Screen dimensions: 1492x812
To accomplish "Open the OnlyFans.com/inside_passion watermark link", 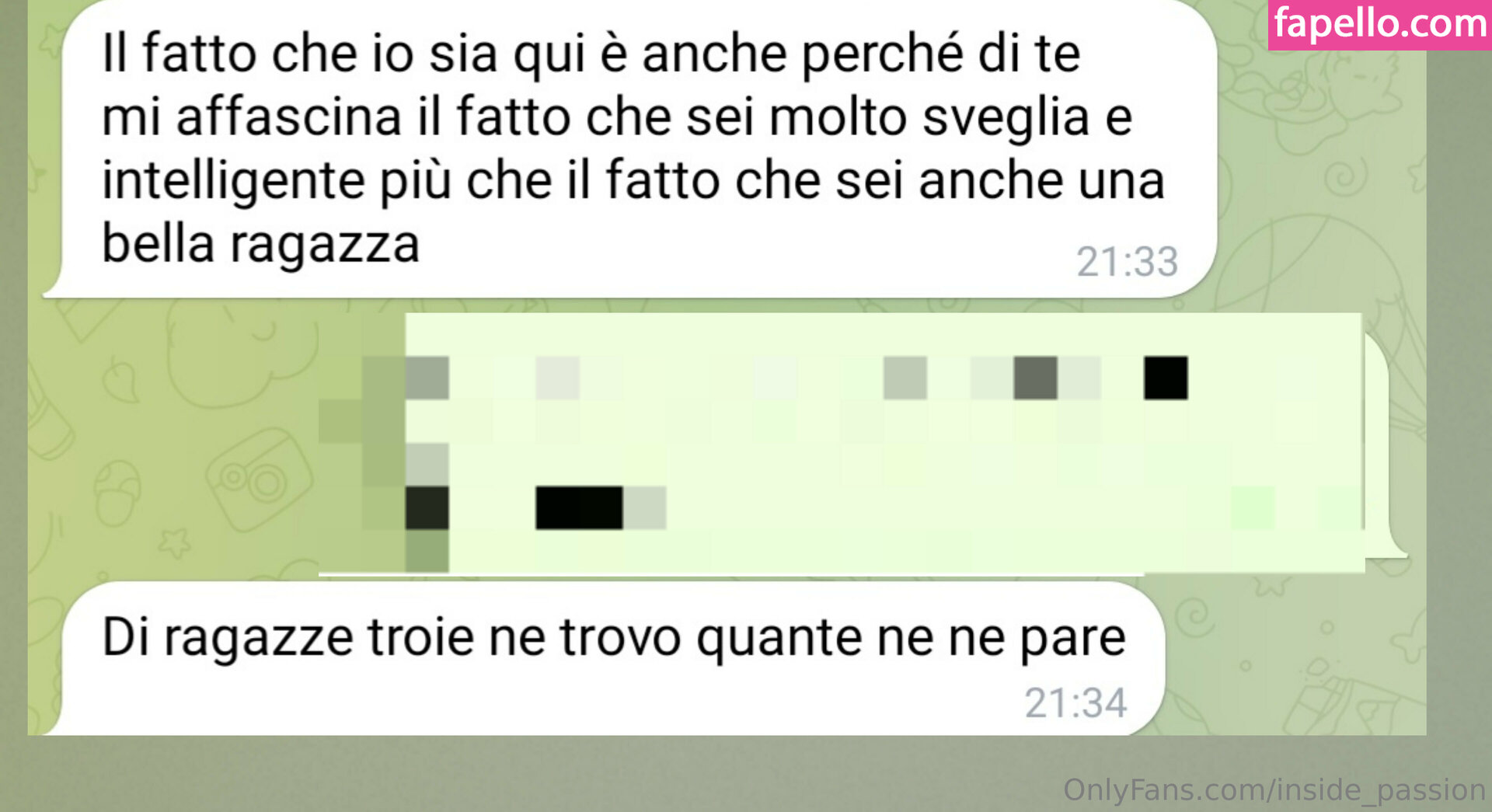I will click(x=1274, y=789).
